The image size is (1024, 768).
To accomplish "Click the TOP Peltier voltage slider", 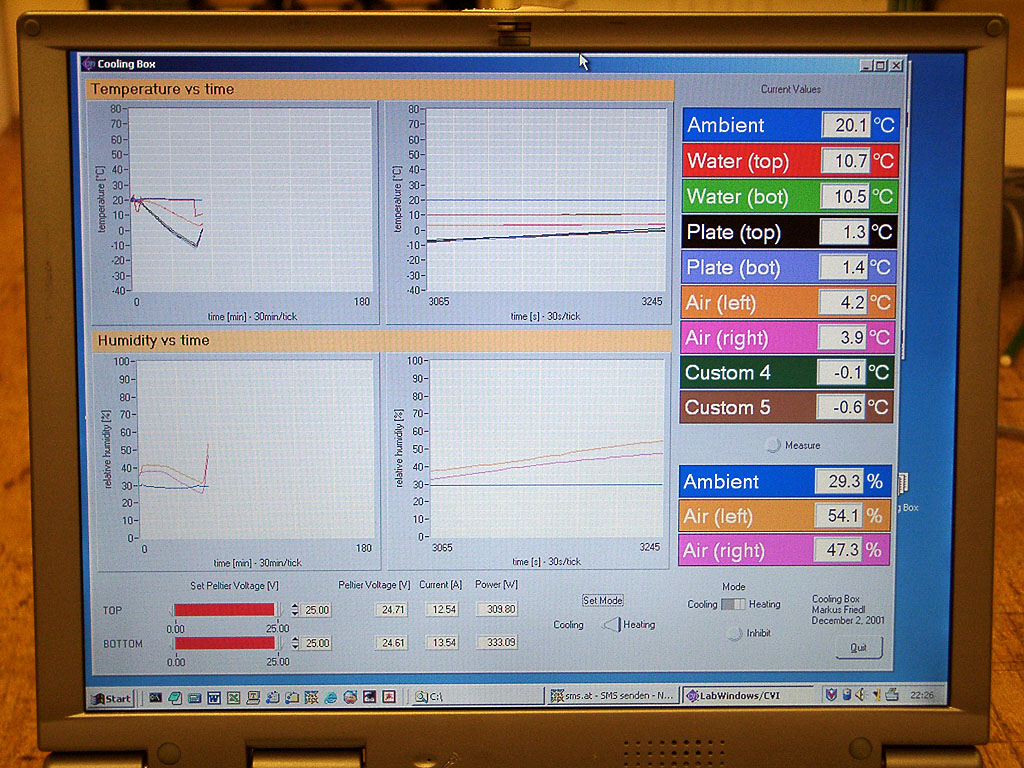I will pos(225,610).
